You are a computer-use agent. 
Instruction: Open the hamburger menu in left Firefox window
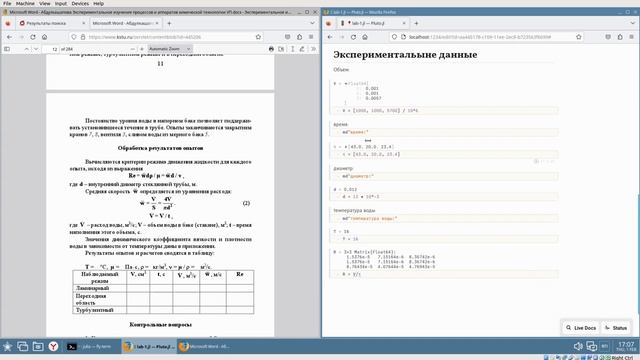[311, 37]
